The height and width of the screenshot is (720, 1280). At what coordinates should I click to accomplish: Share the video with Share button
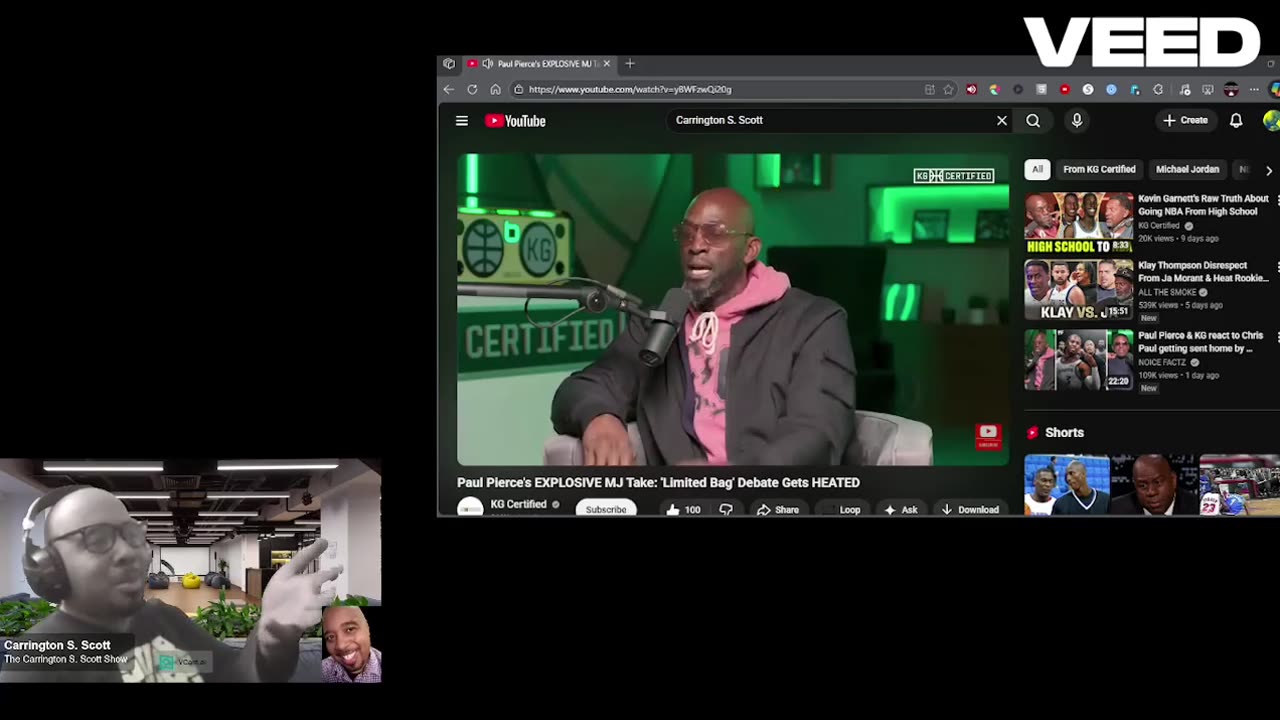pyautogui.click(x=778, y=510)
